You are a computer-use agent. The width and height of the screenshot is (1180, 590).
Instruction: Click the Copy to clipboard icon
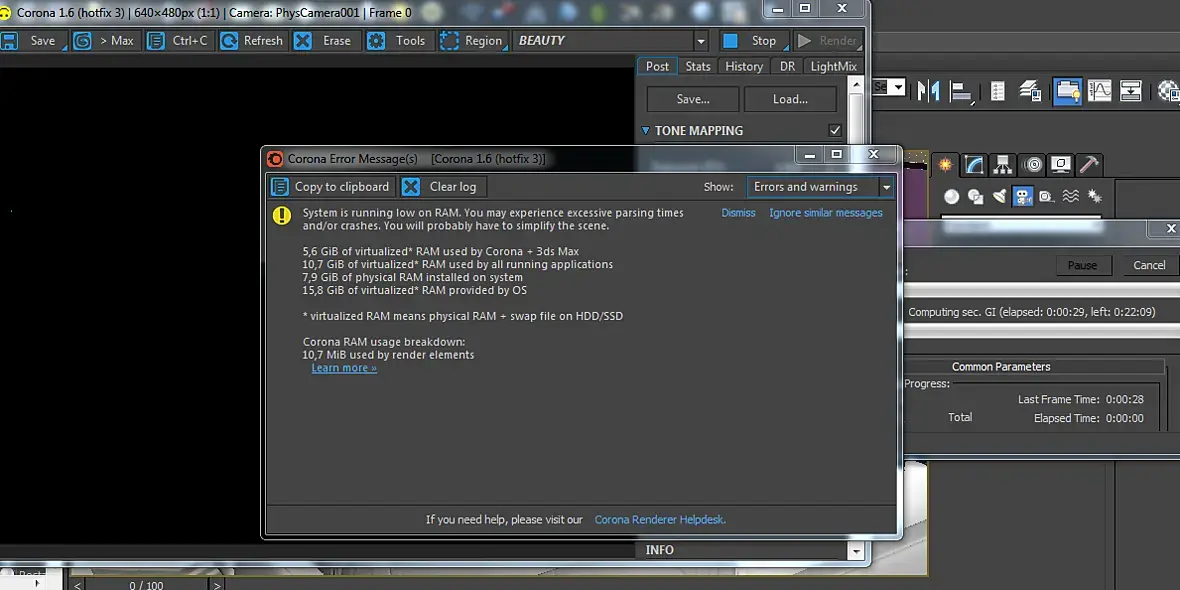tap(280, 187)
